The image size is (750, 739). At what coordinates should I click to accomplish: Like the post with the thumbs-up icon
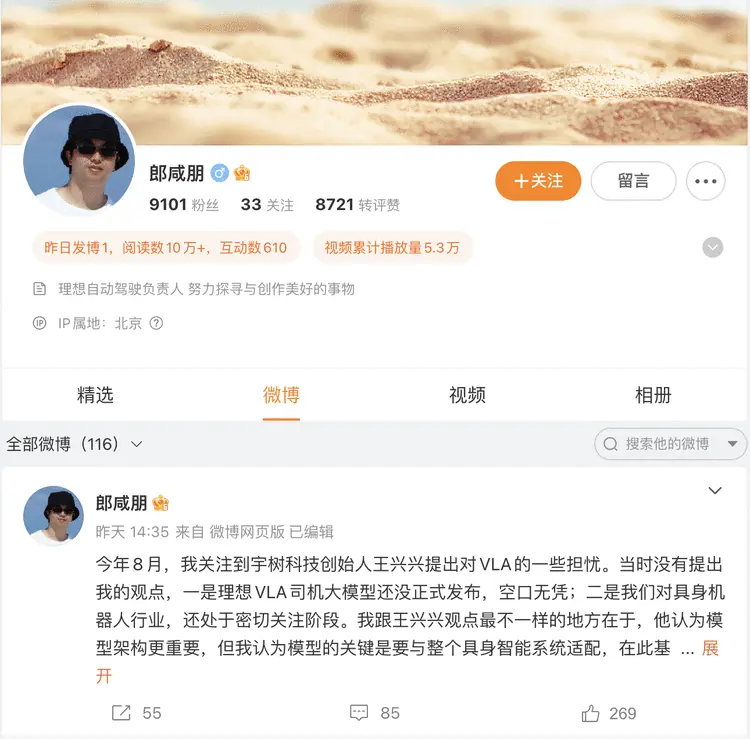(x=590, y=713)
